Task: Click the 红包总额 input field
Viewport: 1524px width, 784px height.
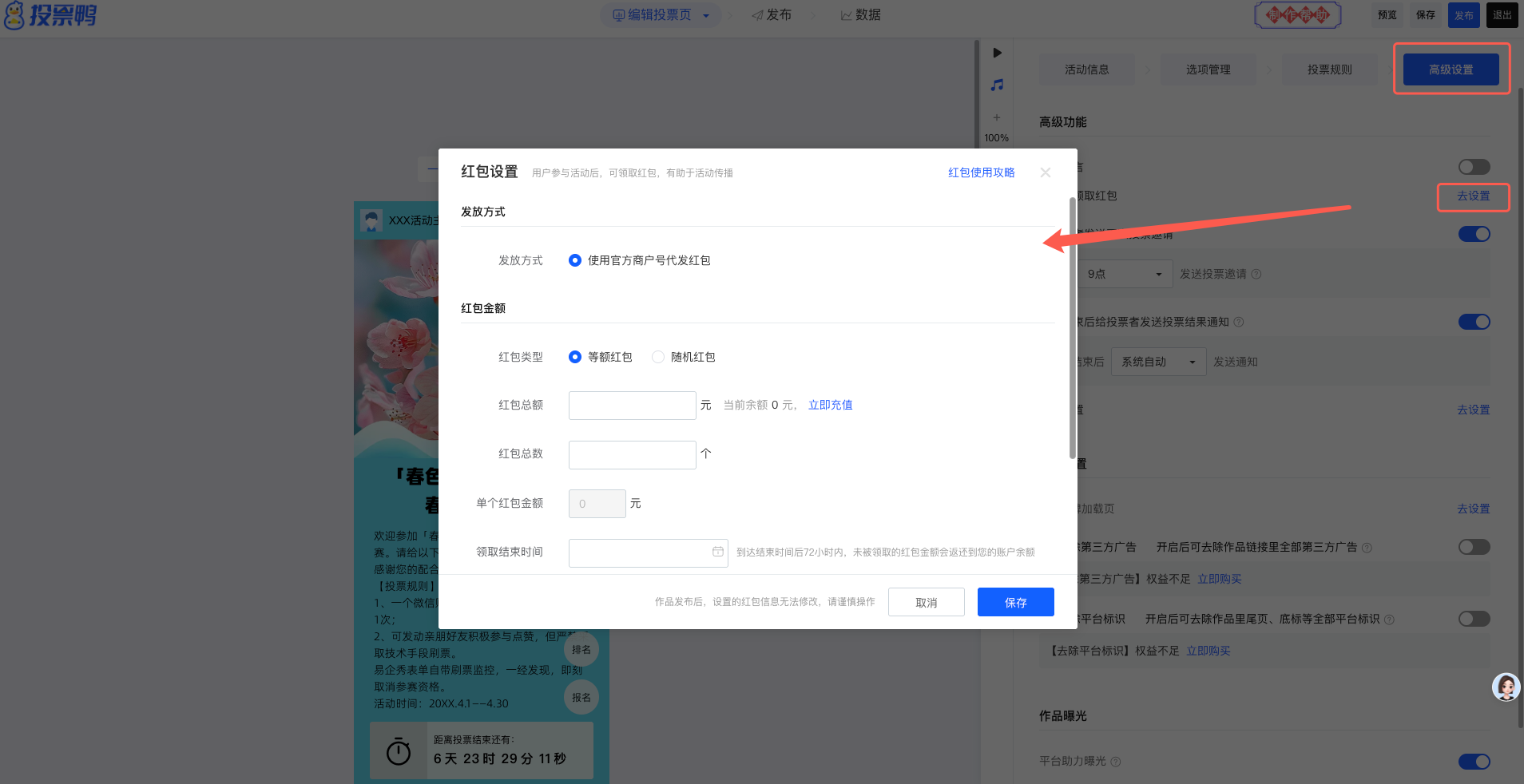Action: pyautogui.click(x=632, y=406)
